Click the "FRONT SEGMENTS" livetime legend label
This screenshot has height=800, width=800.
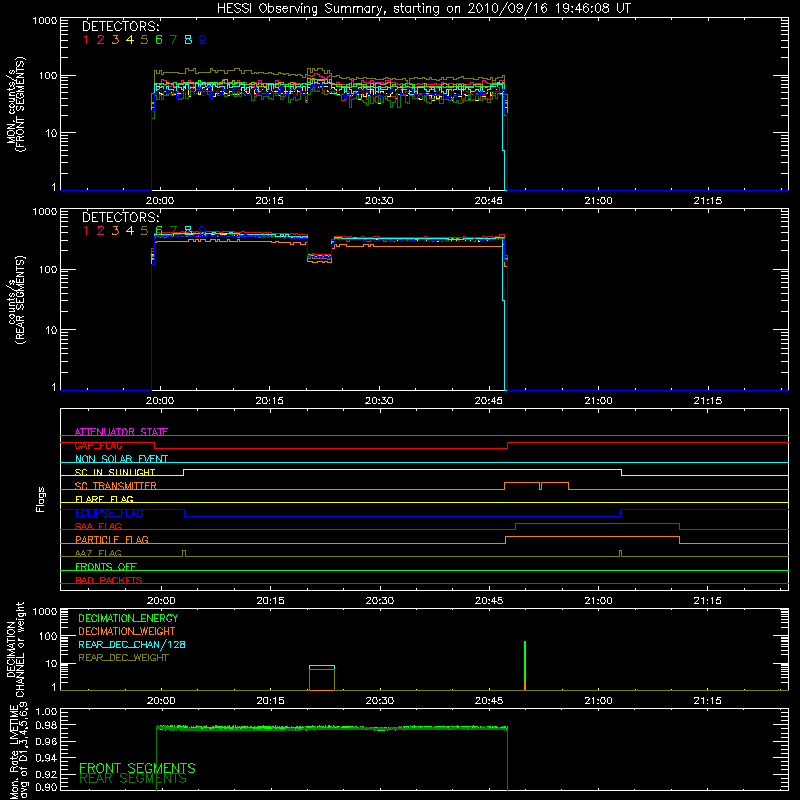coord(137,768)
